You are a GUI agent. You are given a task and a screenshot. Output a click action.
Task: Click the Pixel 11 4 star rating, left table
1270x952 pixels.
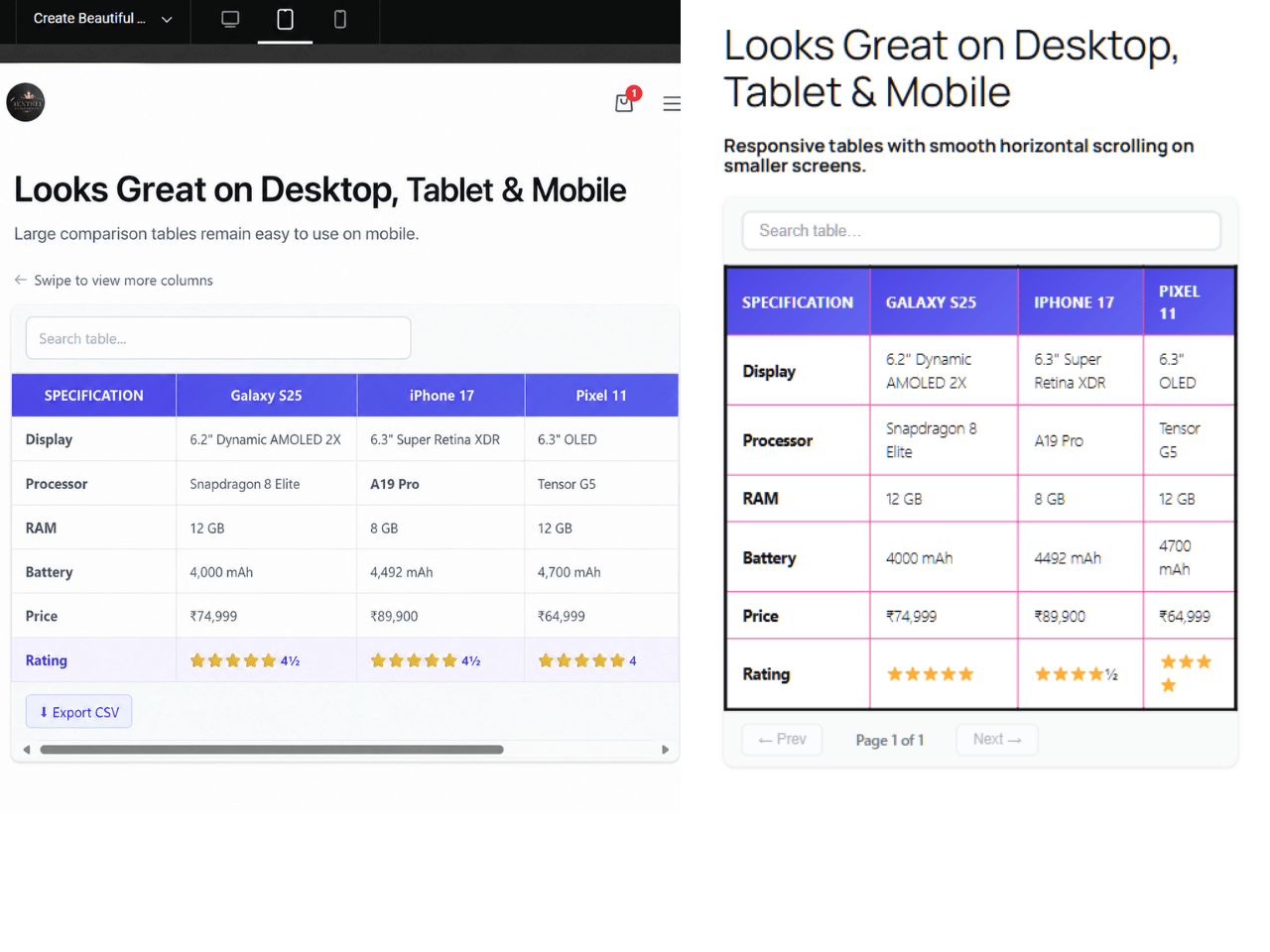coord(587,660)
